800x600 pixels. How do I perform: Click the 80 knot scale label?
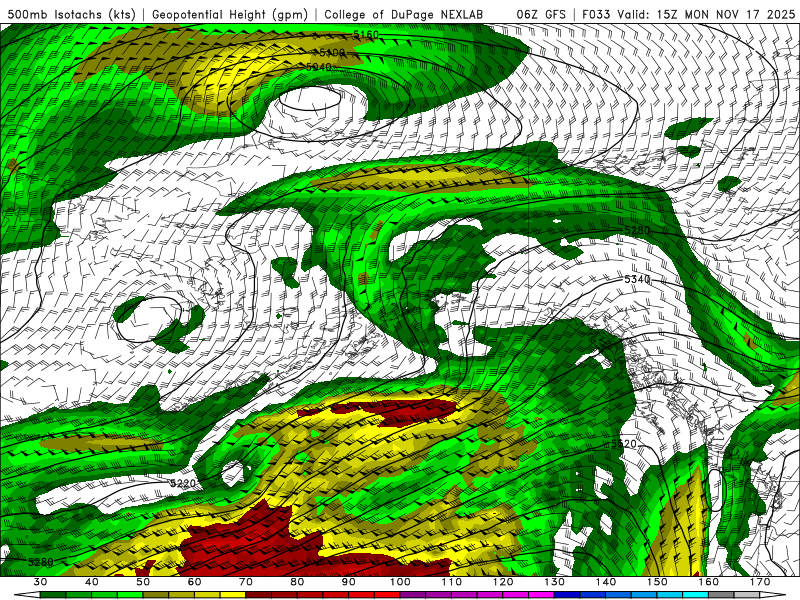click(297, 582)
